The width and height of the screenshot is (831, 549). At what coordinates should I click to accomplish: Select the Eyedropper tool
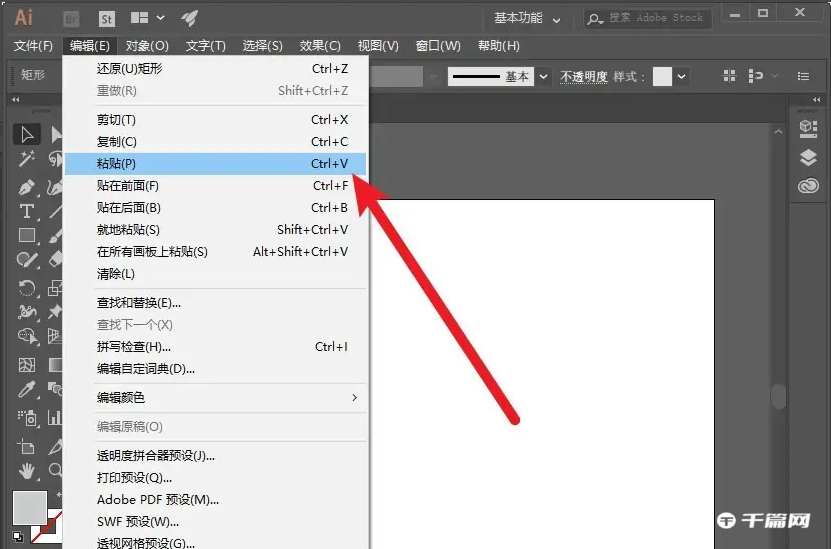click(26, 389)
